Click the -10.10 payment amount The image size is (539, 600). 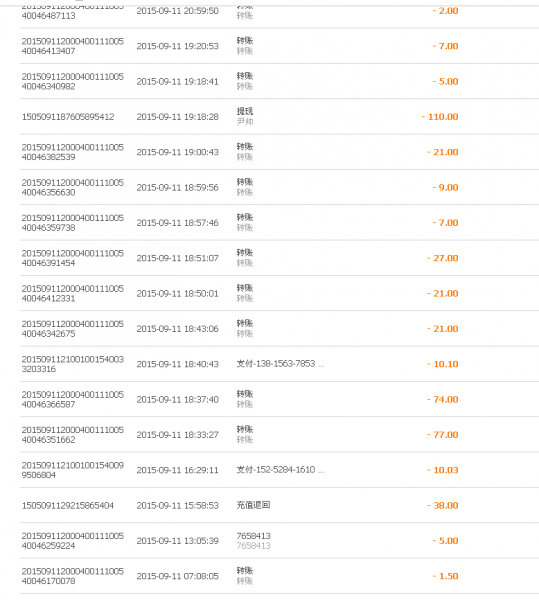coord(443,364)
